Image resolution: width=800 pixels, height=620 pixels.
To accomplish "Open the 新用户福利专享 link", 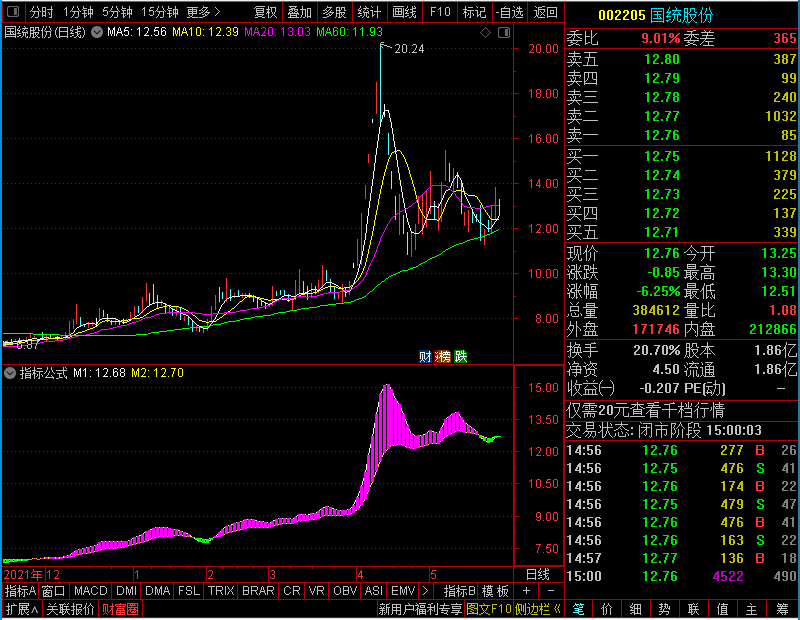I will (x=420, y=609).
